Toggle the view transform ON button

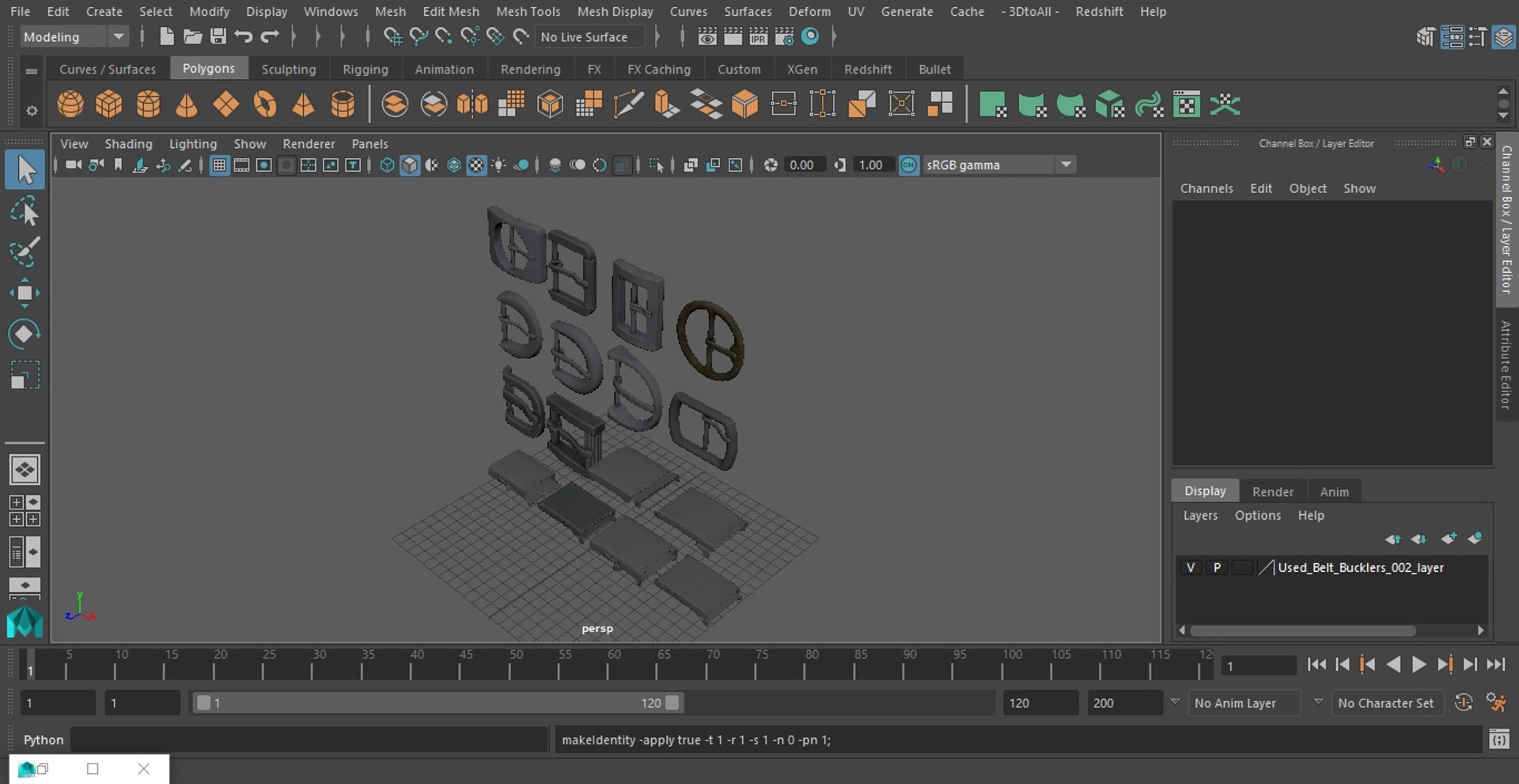tap(909, 165)
